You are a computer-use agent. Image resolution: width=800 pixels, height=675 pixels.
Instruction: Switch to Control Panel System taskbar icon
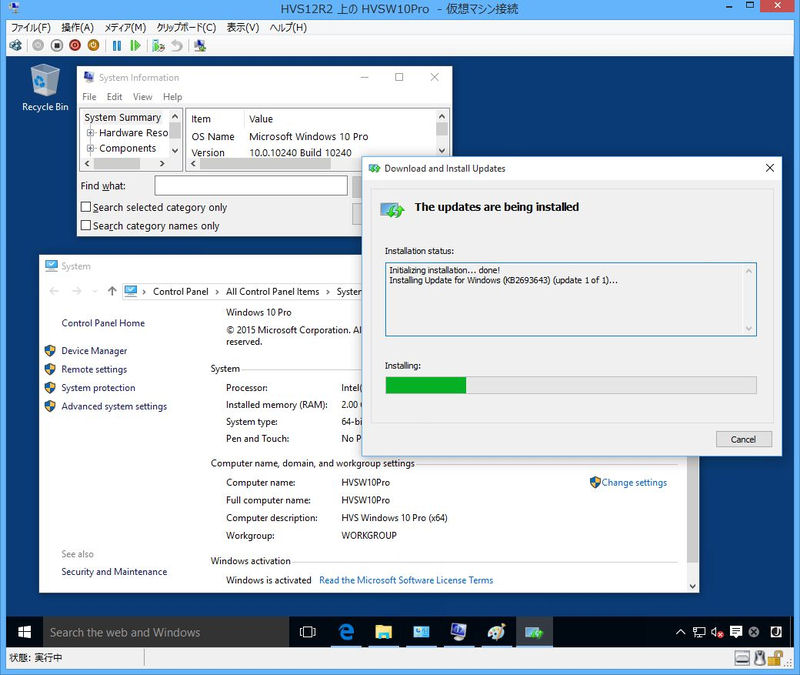click(x=421, y=632)
